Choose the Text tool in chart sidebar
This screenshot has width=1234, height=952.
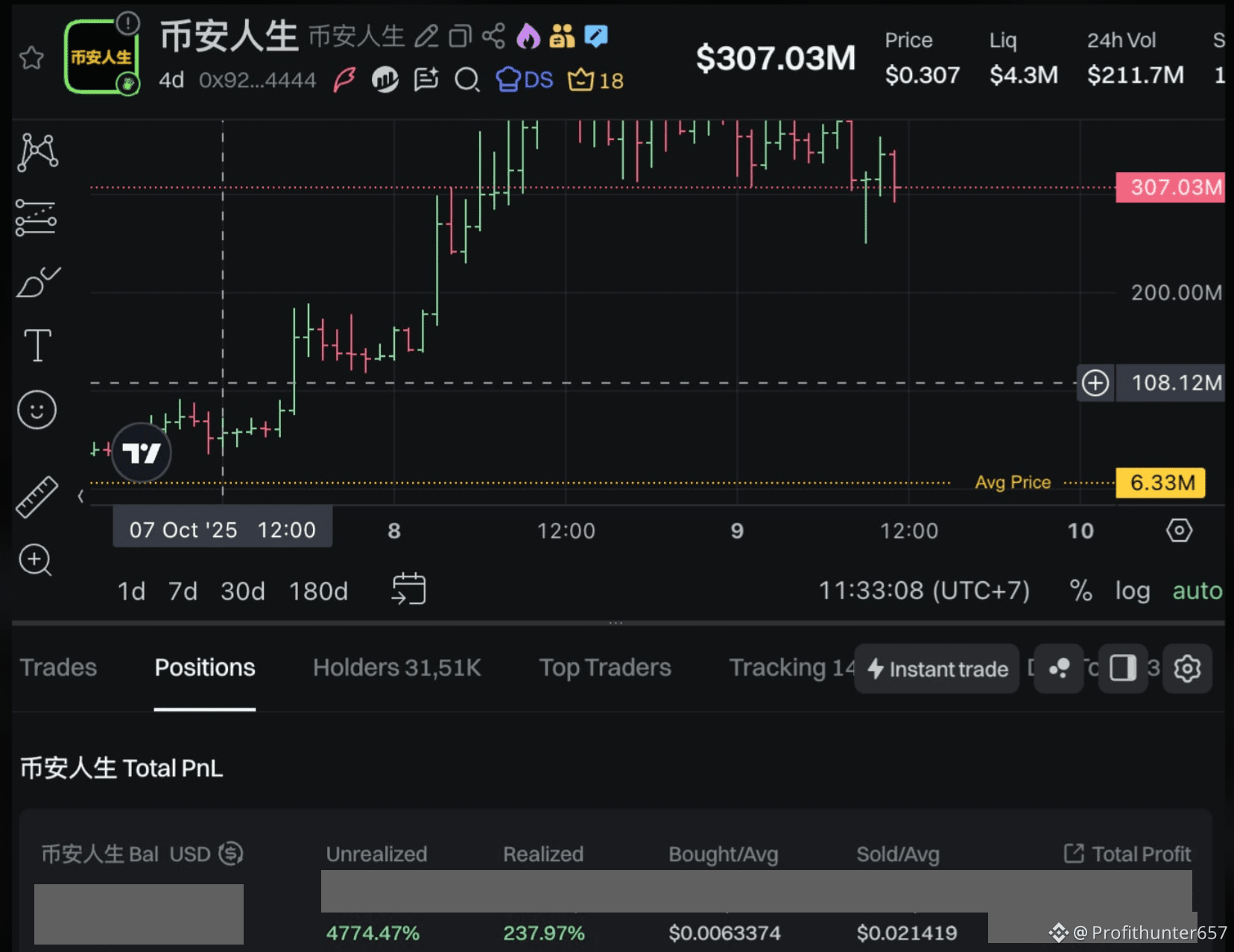[37, 346]
